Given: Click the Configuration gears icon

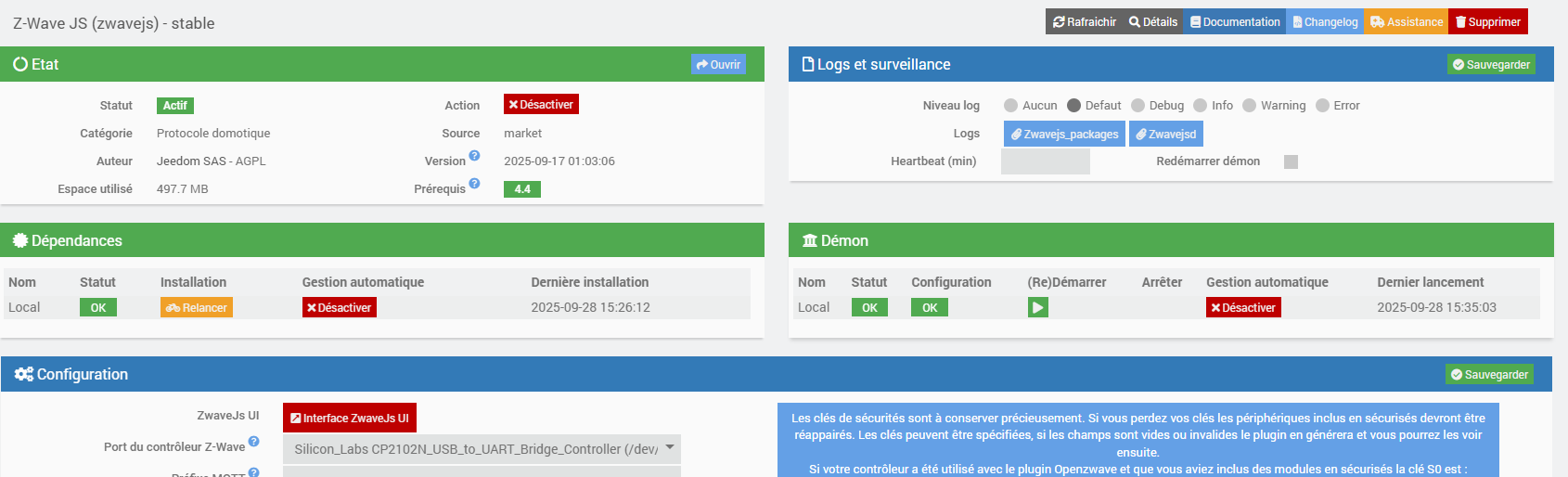Looking at the screenshot, I should coord(24,374).
